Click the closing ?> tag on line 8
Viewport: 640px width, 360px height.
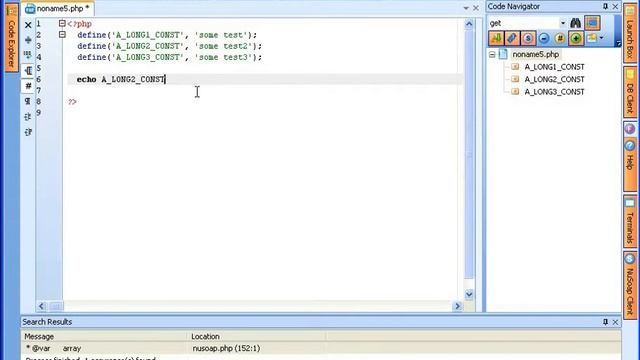(72, 102)
